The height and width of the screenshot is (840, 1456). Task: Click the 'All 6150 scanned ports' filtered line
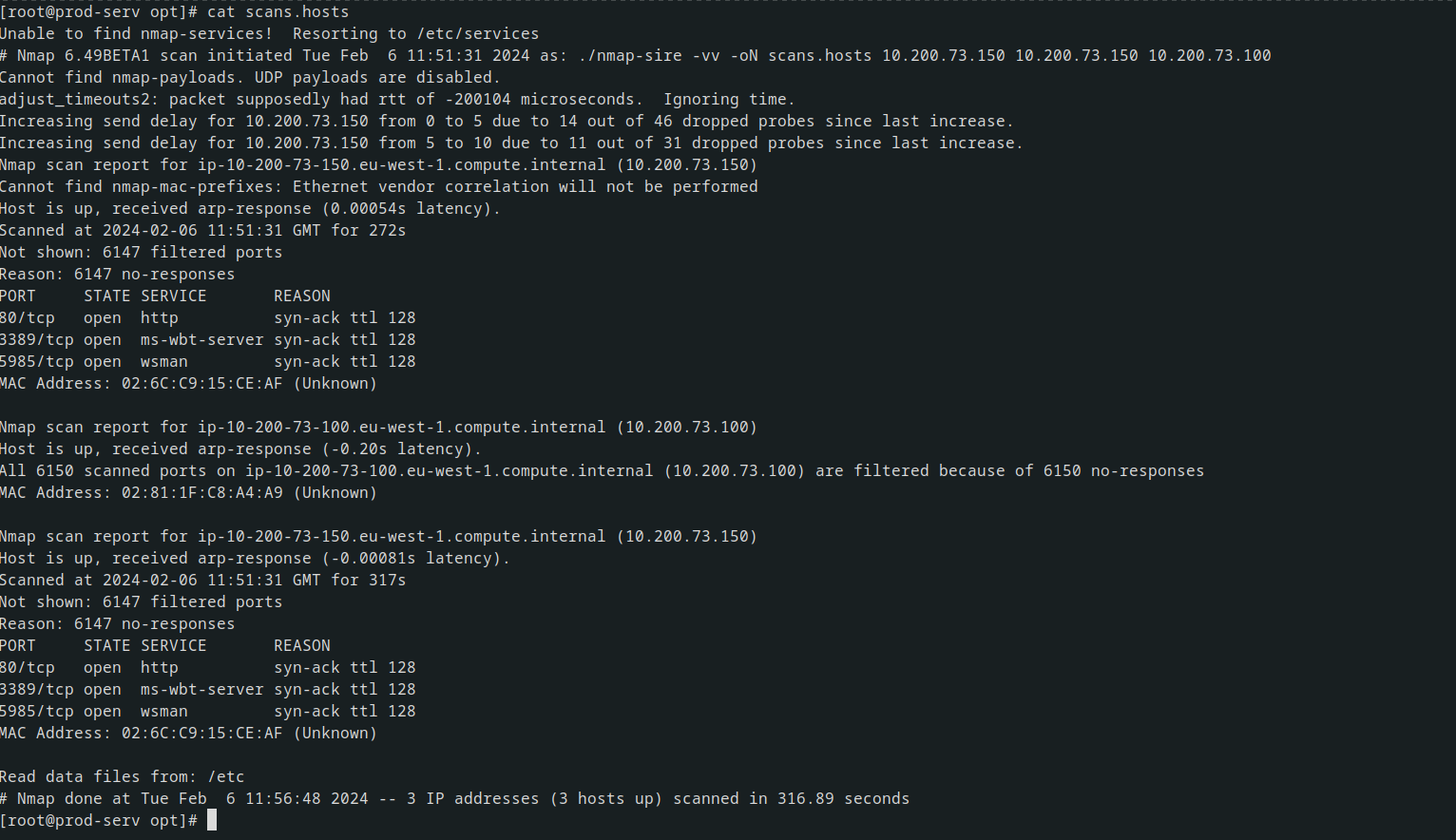[x=602, y=470]
